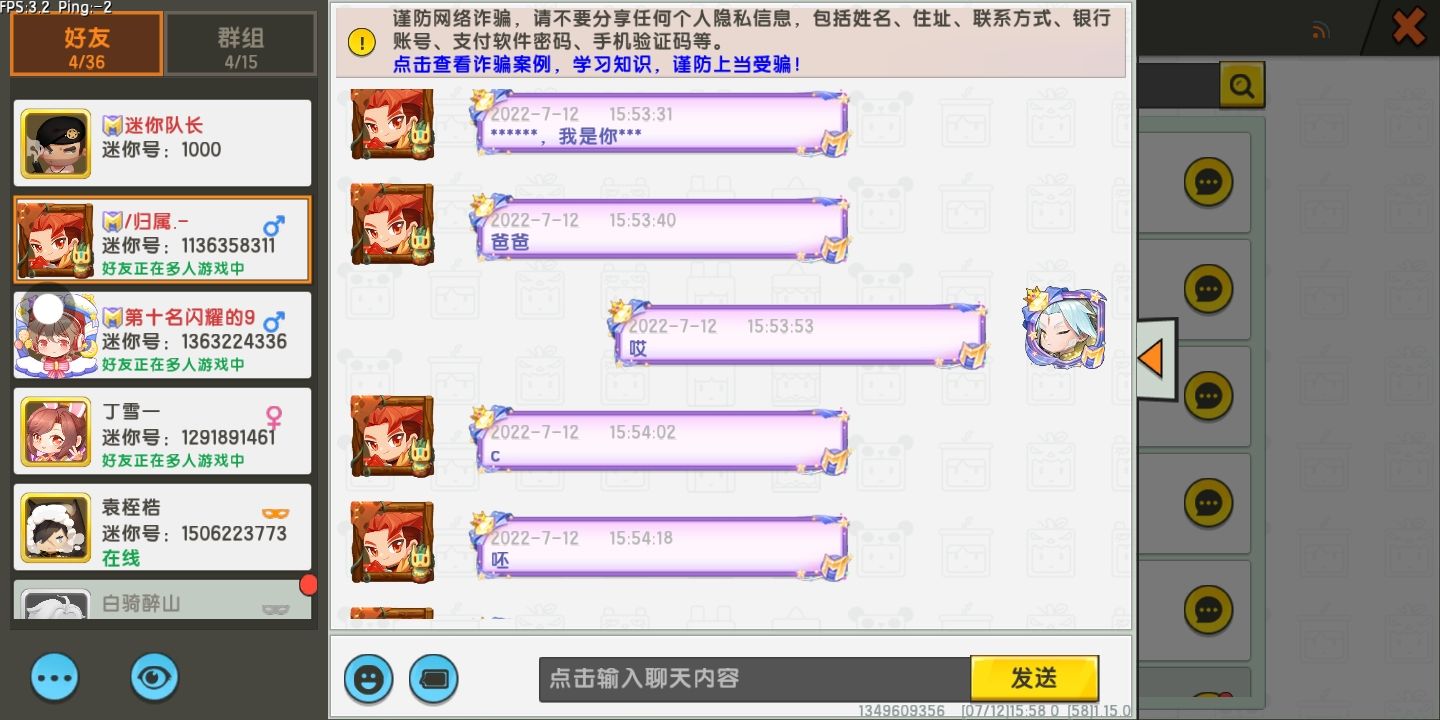The image size is (1440, 720).
Task: Open the emoji picker in chat bar
Action: (x=369, y=680)
